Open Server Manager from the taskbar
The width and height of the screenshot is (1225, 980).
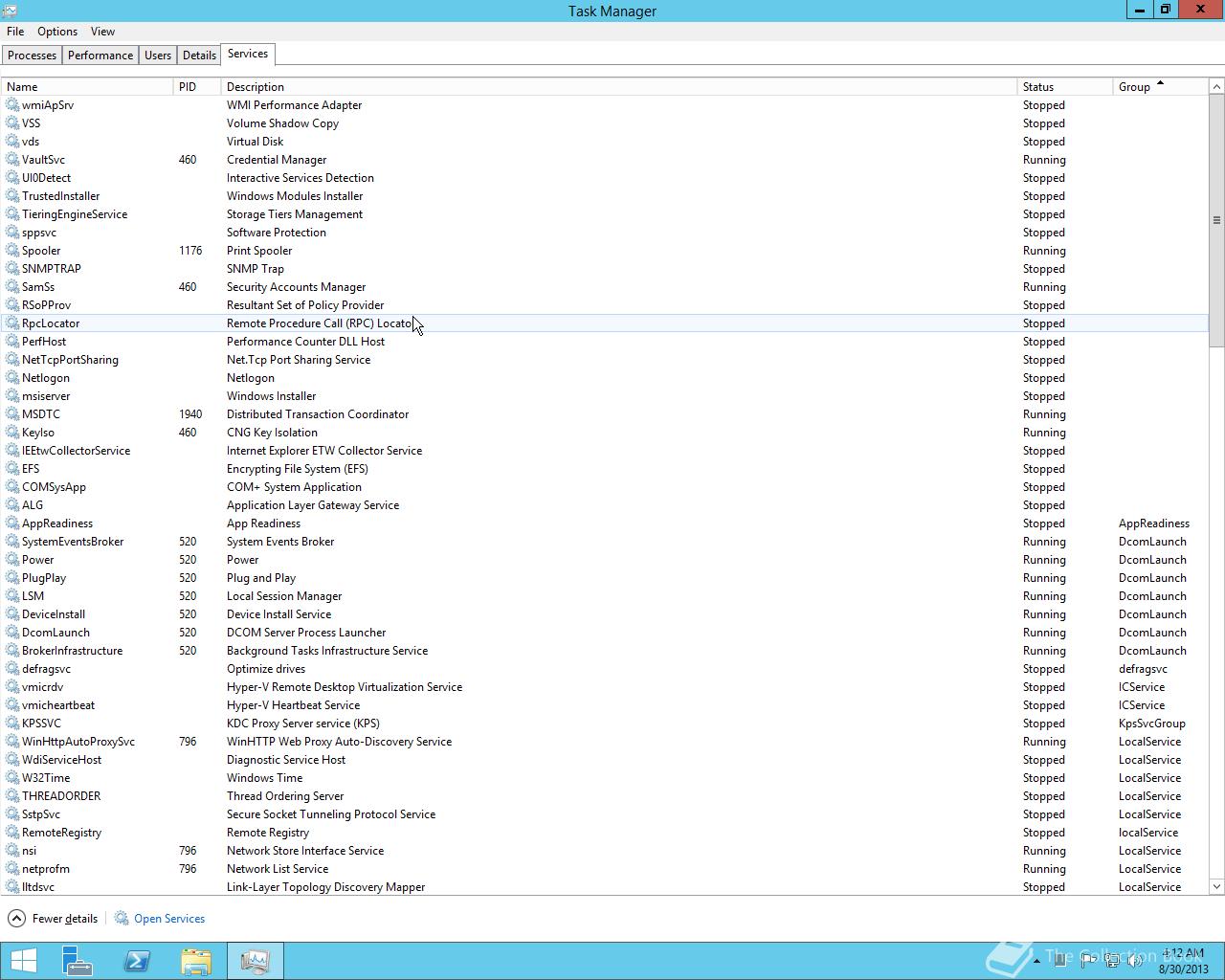tap(78, 961)
